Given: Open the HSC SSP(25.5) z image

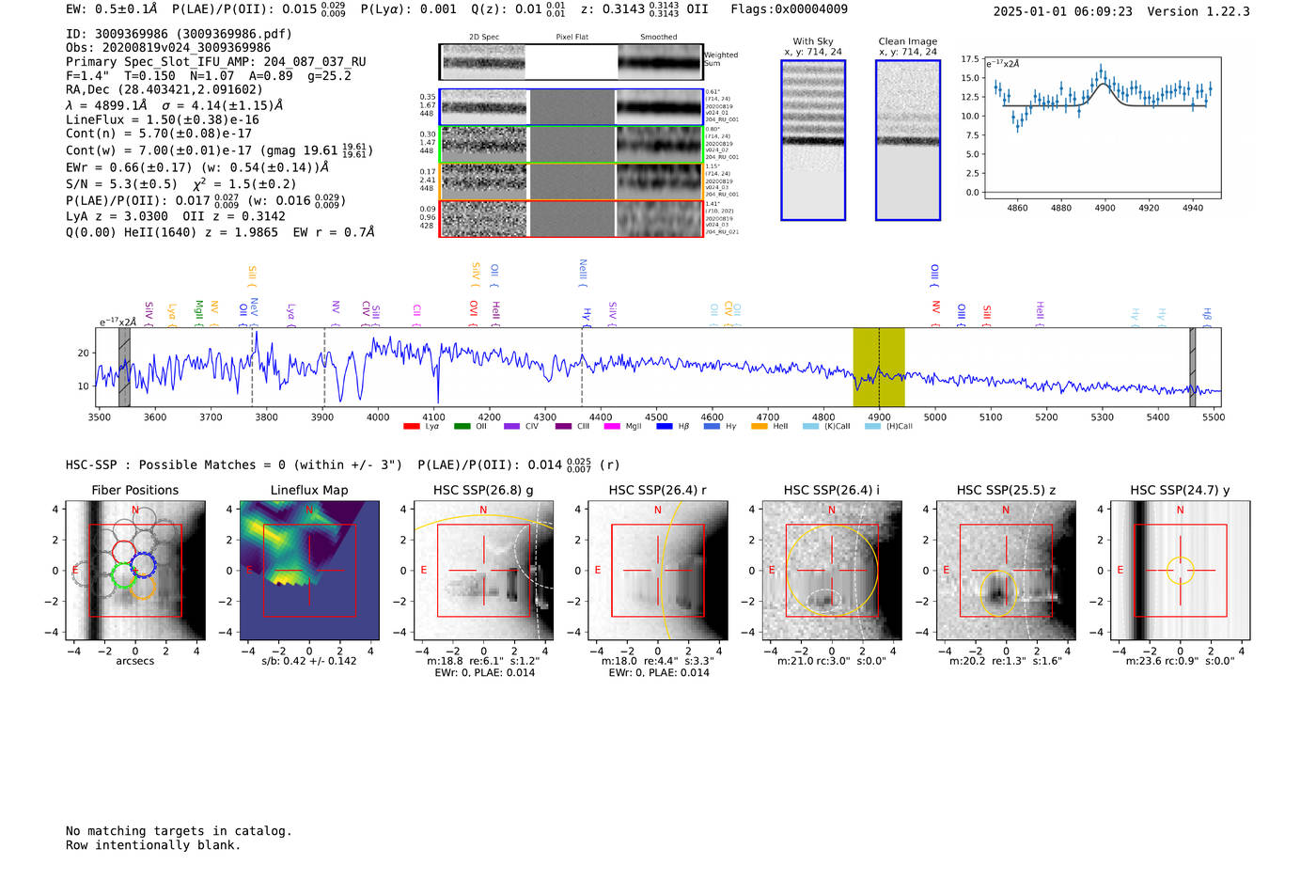Looking at the screenshot, I should coord(1006,571).
